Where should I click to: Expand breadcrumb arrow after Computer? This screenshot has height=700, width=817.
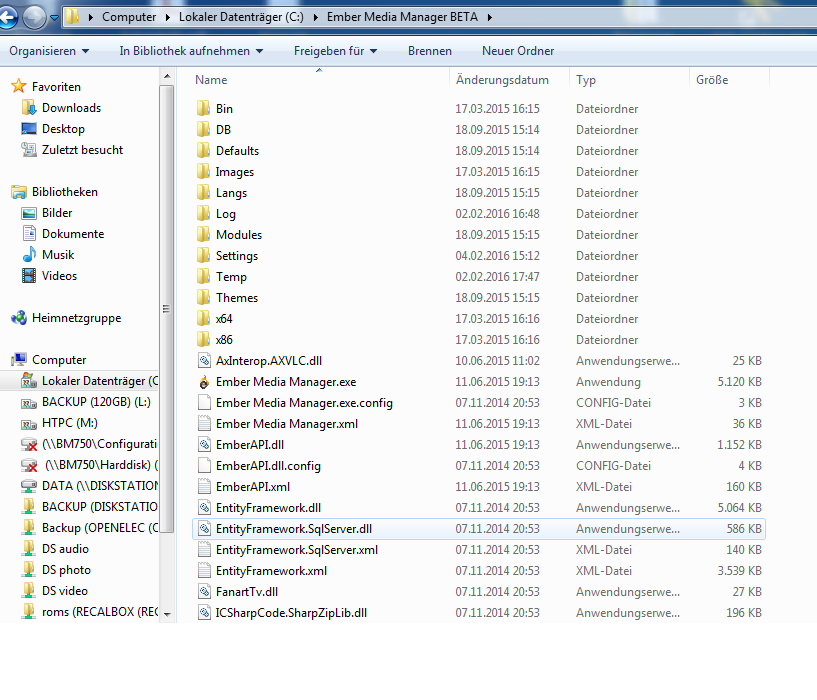point(168,17)
